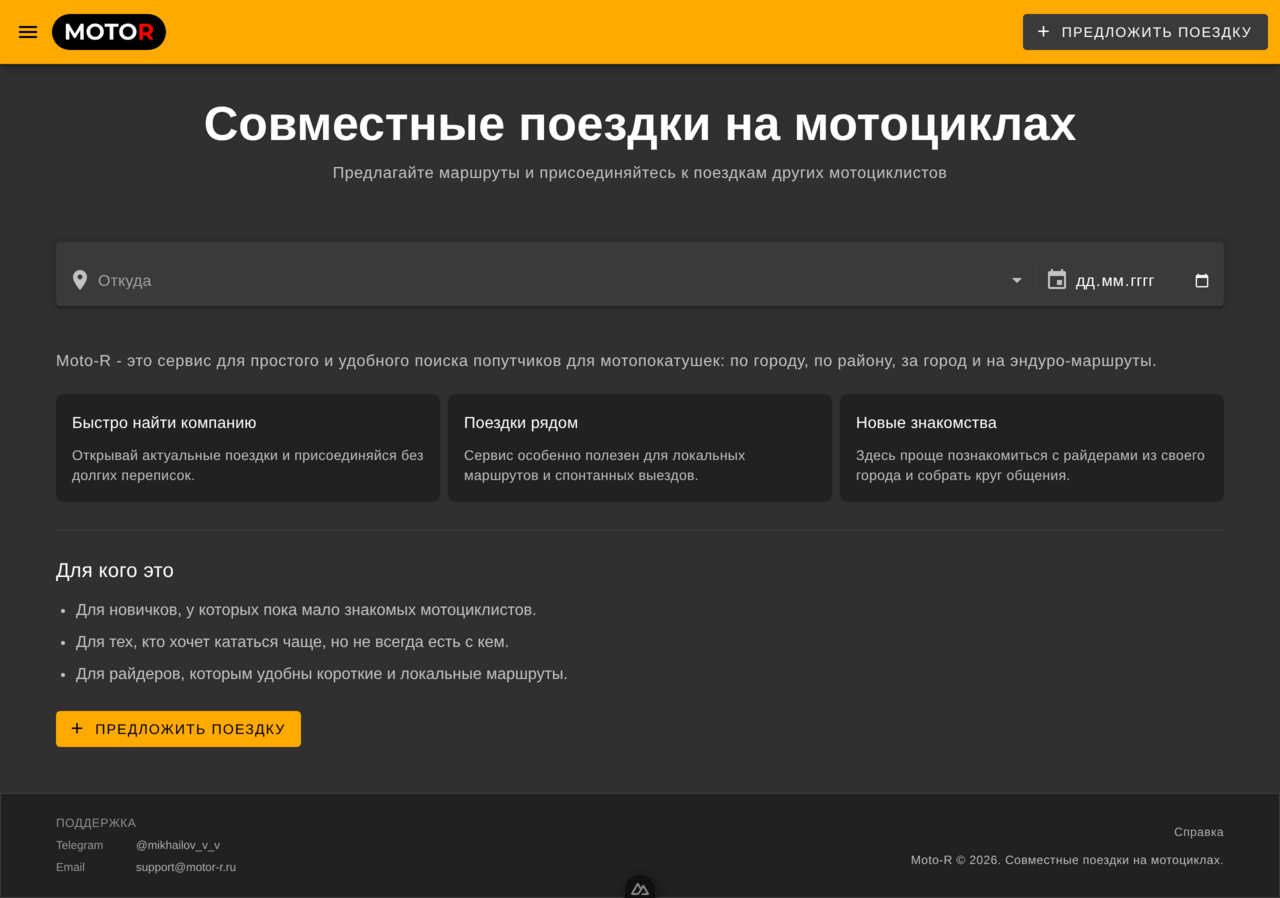The height and width of the screenshot is (898, 1280).
Task: Click the bullet about локальные маршруты
Action: click(x=322, y=674)
